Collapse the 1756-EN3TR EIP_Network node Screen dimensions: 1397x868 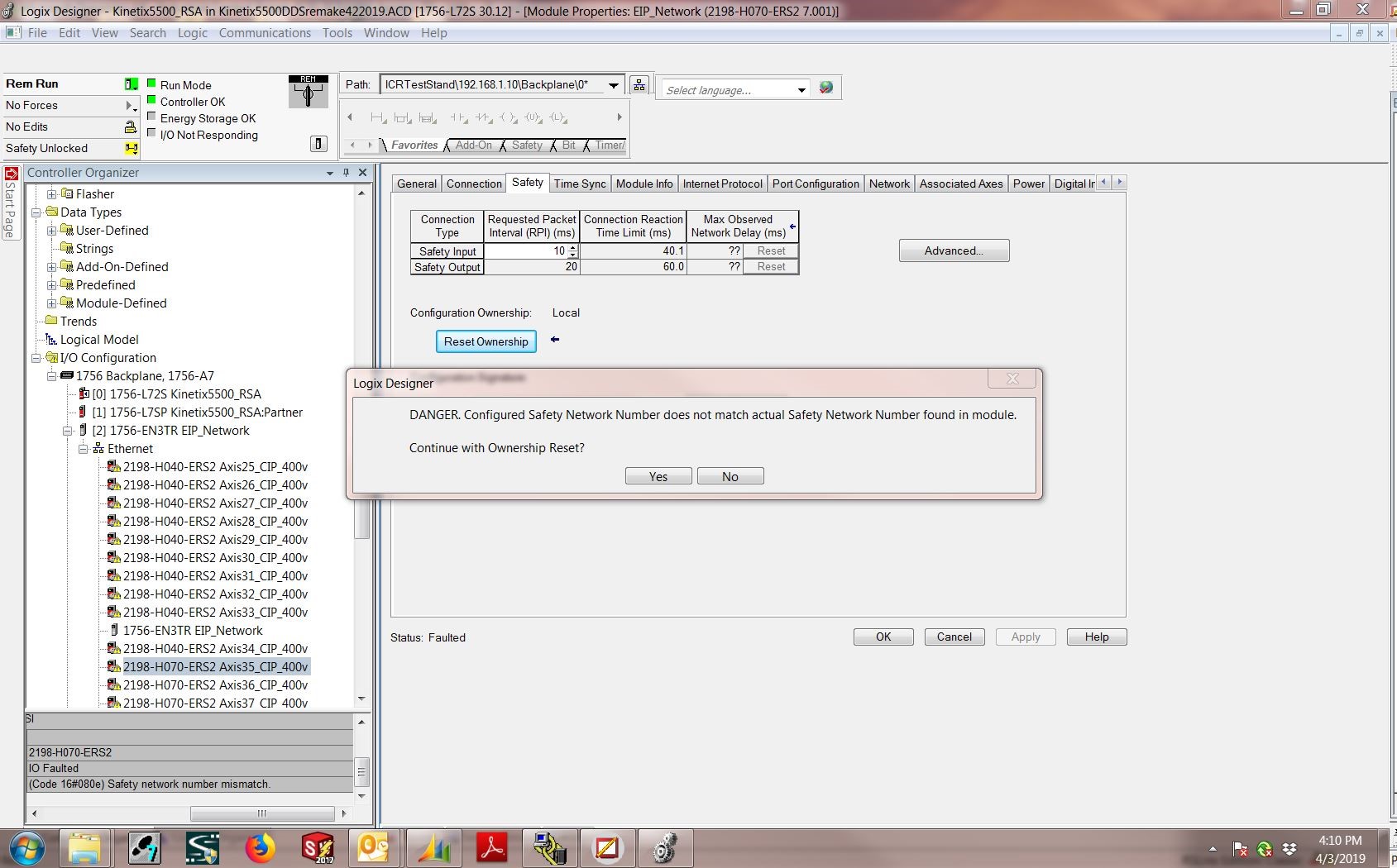(x=67, y=431)
